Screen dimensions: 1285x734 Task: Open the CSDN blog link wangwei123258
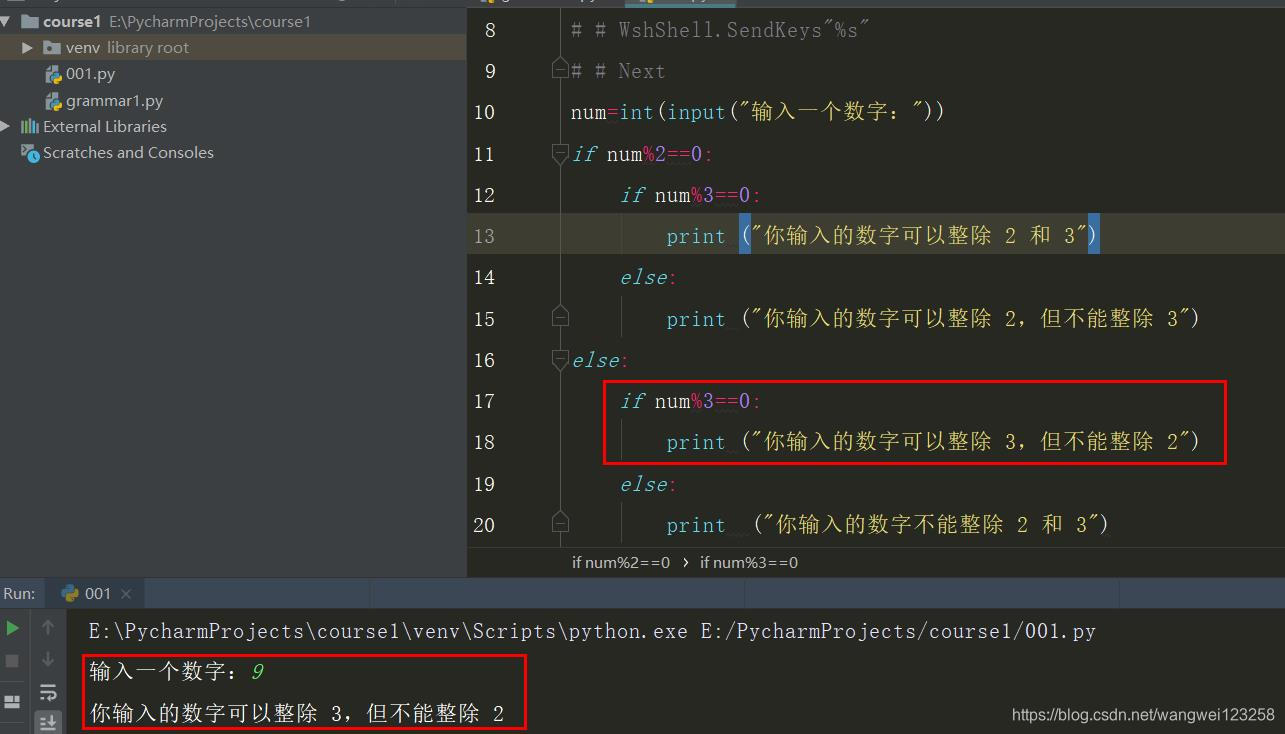(x=1145, y=714)
